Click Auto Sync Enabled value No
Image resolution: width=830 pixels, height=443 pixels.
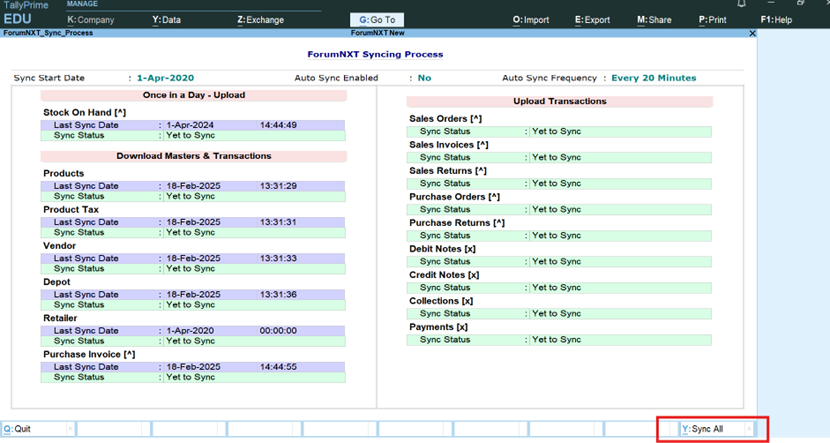[x=424, y=78]
